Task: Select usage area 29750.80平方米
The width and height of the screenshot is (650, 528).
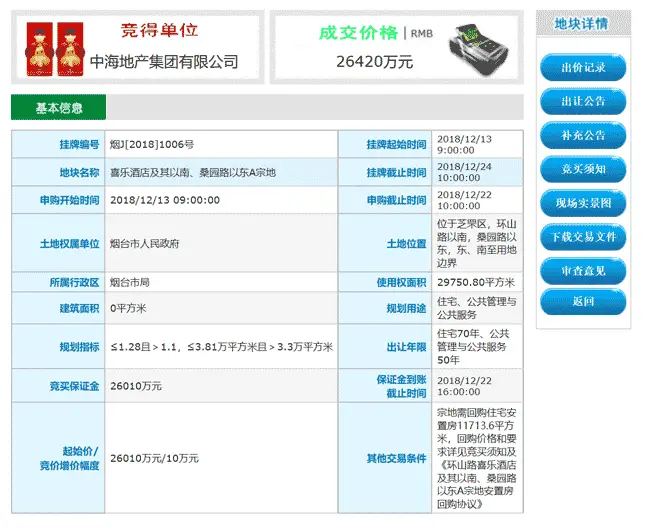Action: coord(476,282)
